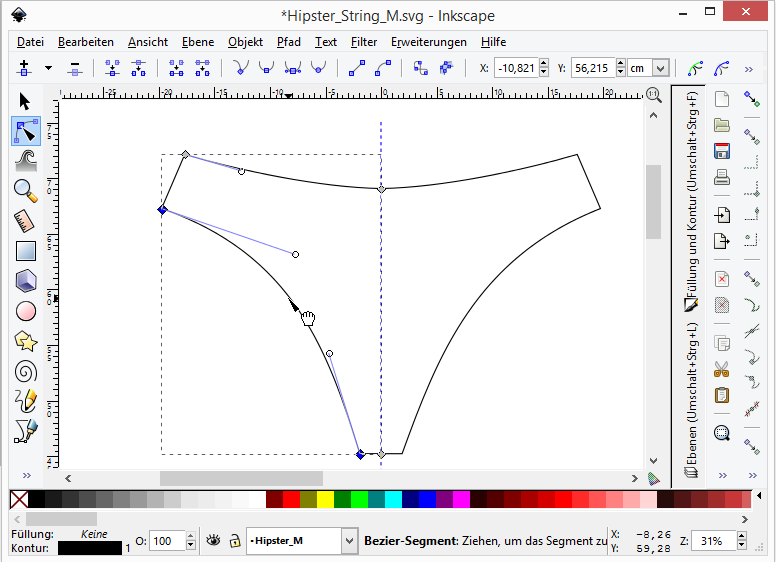Pick the yellow swatch in the palette
The height and width of the screenshot is (562, 776).
pos(325,499)
